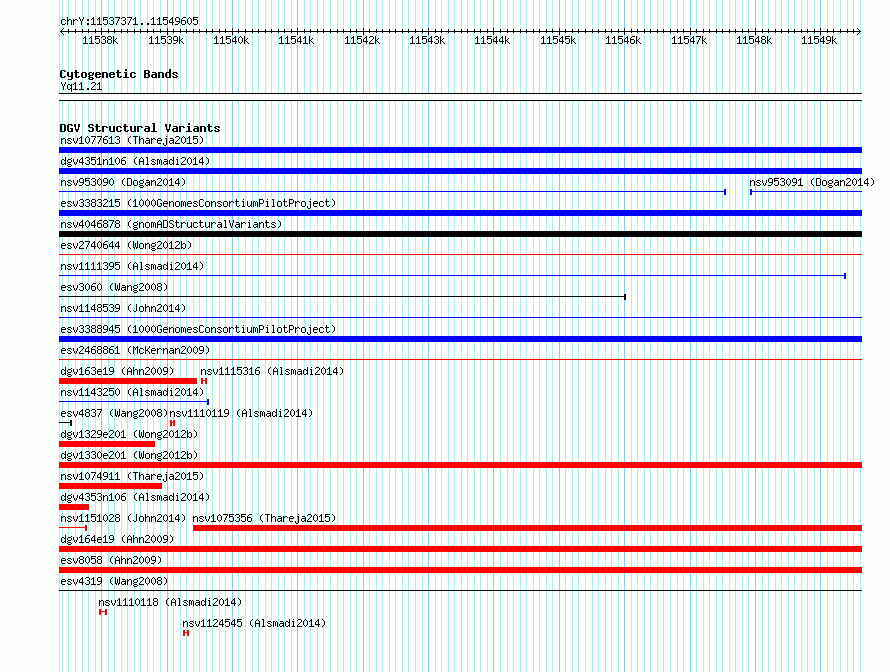Open esv8058 (Ahn2009) variant
Screen dimensions: 890x672
click(111, 560)
